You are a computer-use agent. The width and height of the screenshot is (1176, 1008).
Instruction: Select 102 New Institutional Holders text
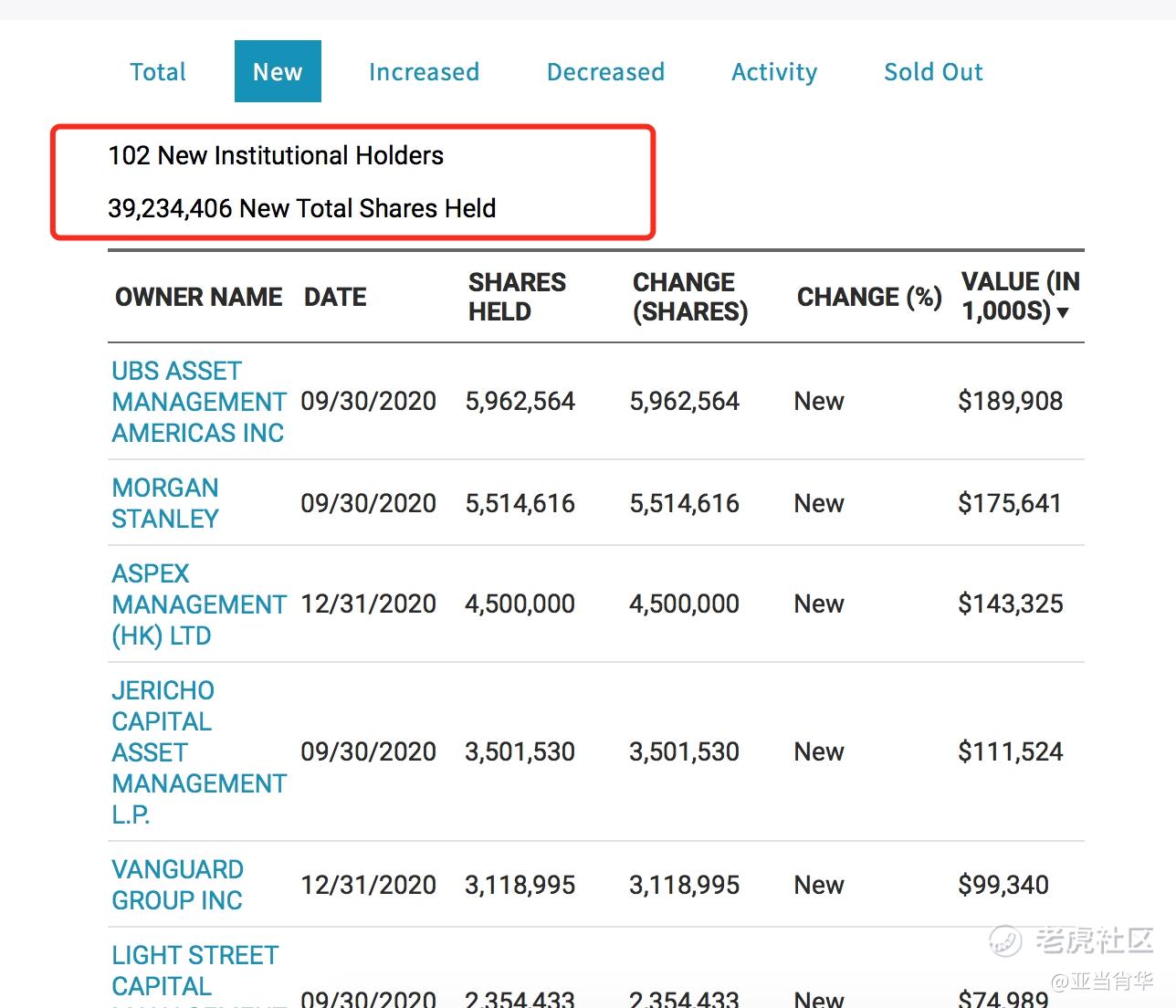(x=276, y=155)
